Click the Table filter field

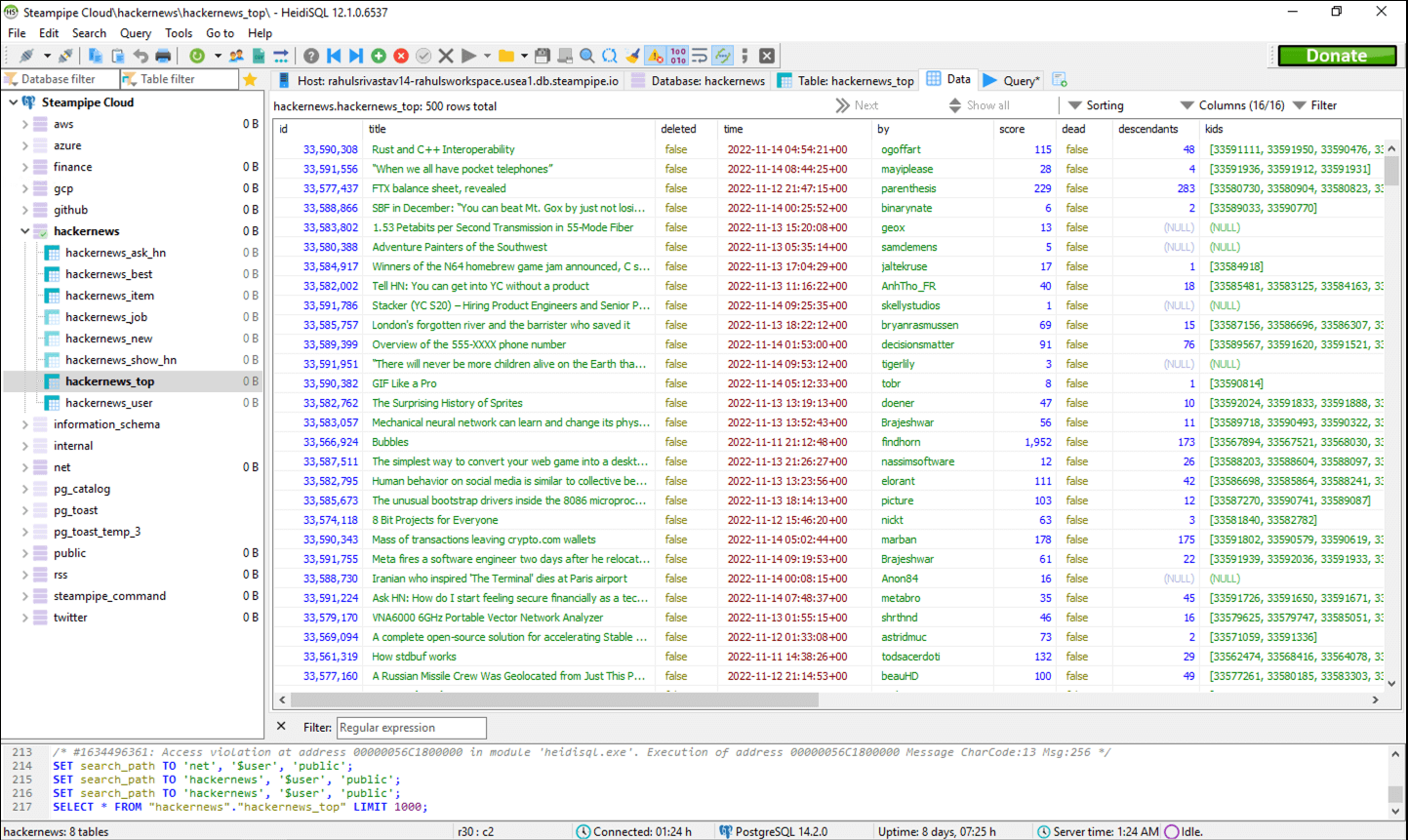pos(179,79)
